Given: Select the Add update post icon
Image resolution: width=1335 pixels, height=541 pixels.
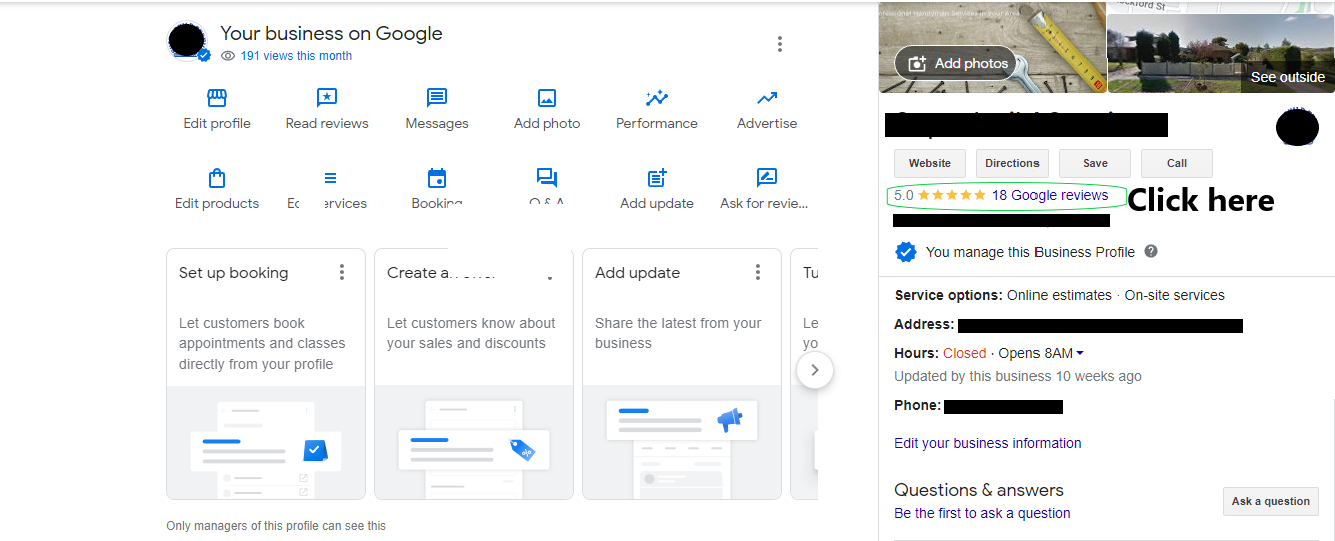Looking at the screenshot, I should pyautogui.click(x=657, y=178).
